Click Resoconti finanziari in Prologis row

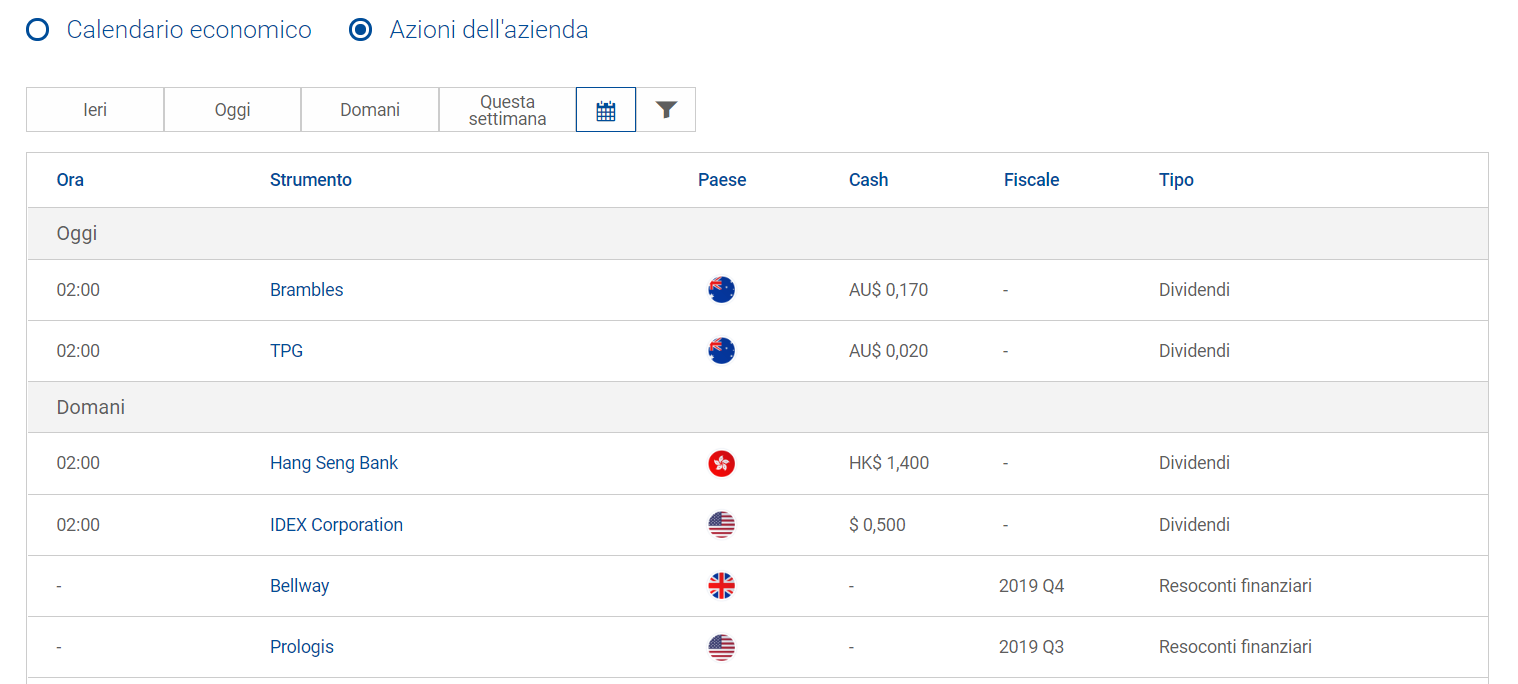pyautogui.click(x=1235, y=647)
